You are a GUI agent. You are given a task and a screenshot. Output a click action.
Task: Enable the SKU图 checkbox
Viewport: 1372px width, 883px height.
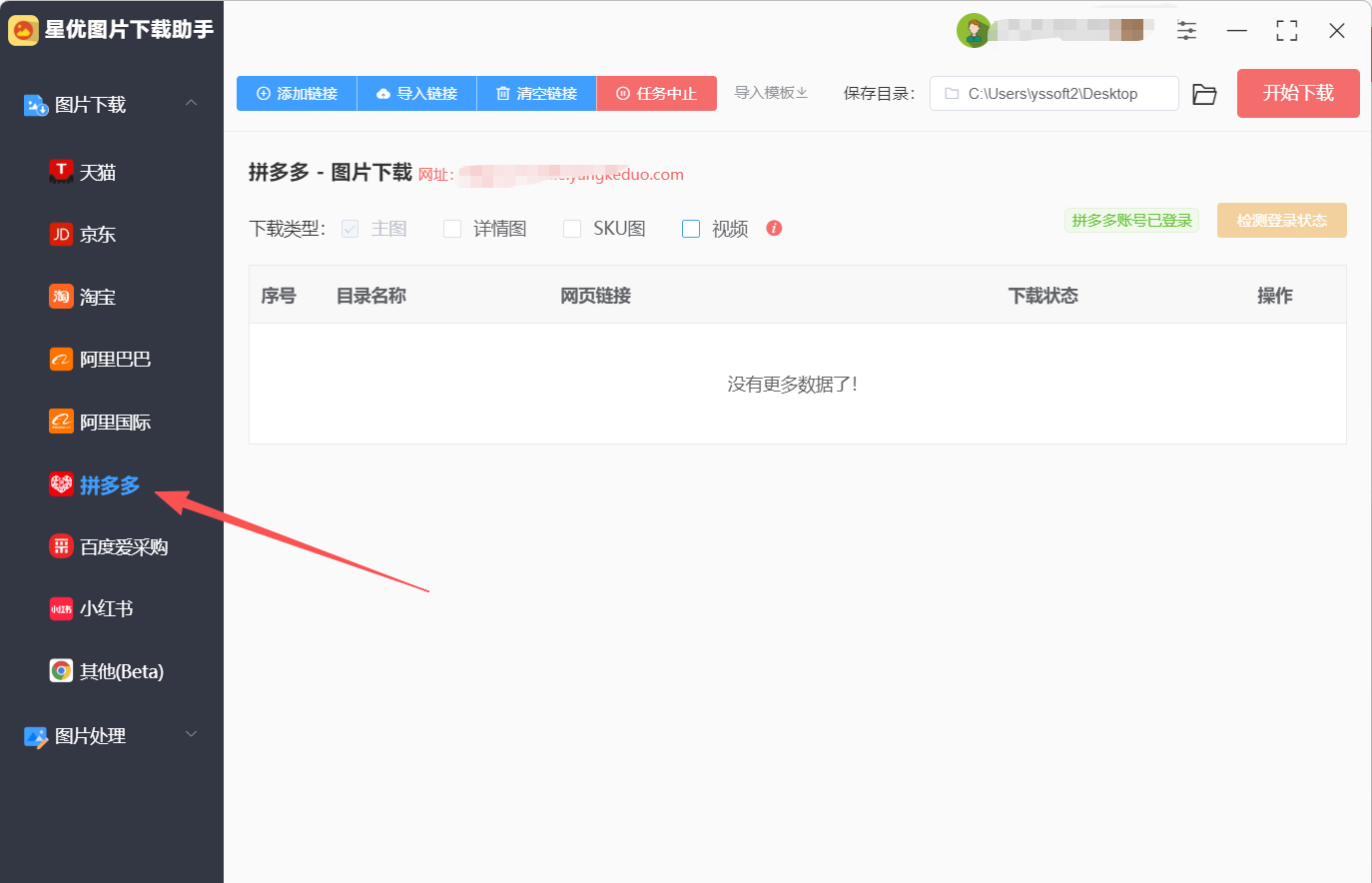pyautogui.click(x=572, y=229)
